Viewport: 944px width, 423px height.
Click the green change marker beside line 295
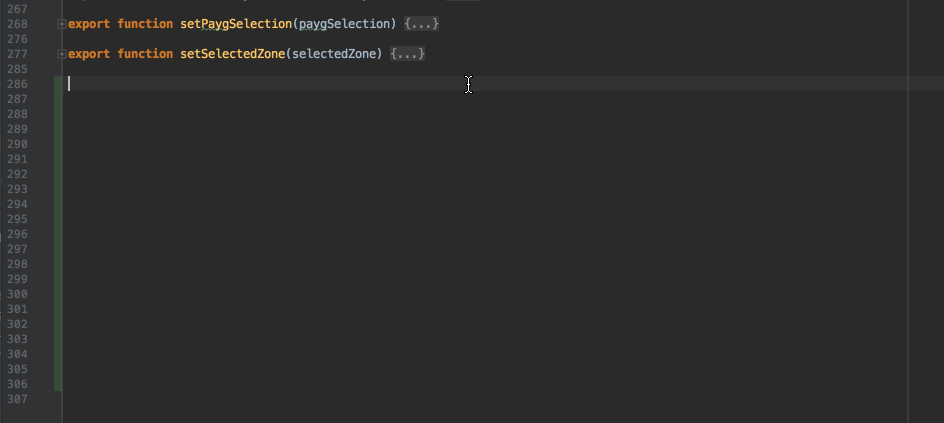tap(58, 219)
